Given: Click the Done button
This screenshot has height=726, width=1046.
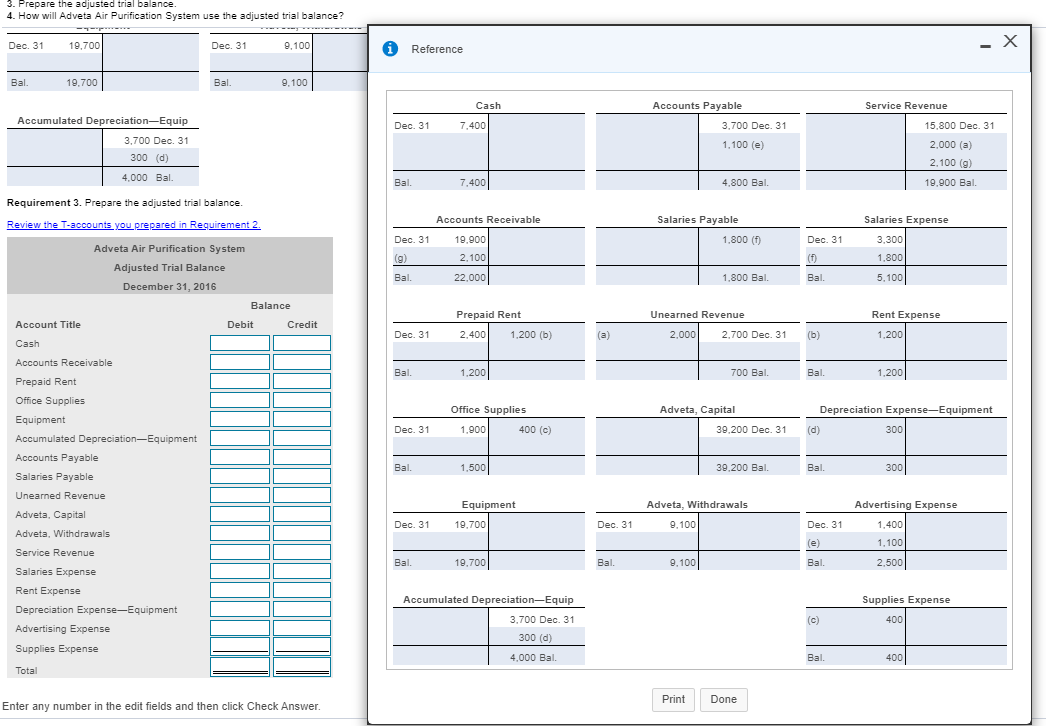Looking at the screenshot, I should click(x=724, y=699).
